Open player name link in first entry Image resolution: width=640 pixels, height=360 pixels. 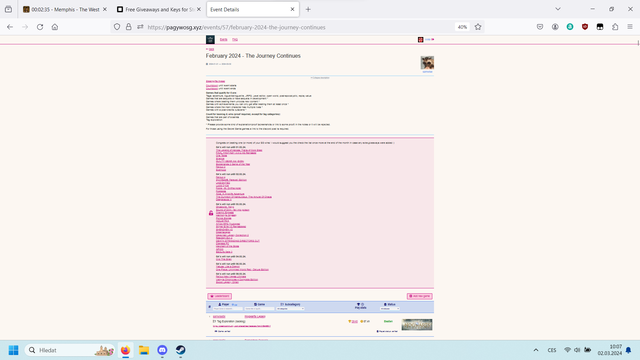point(219,316)
